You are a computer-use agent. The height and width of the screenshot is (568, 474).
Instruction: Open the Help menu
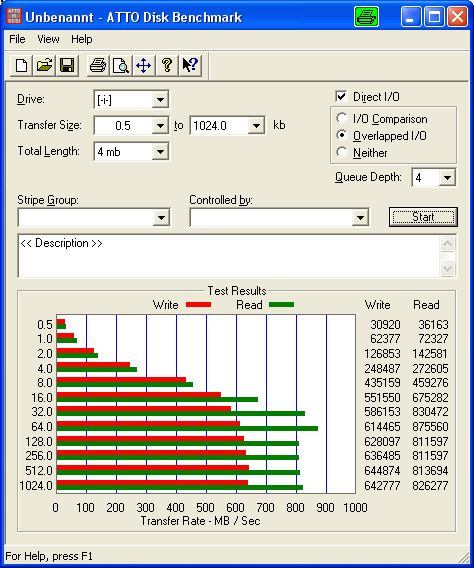coord(81,39)
